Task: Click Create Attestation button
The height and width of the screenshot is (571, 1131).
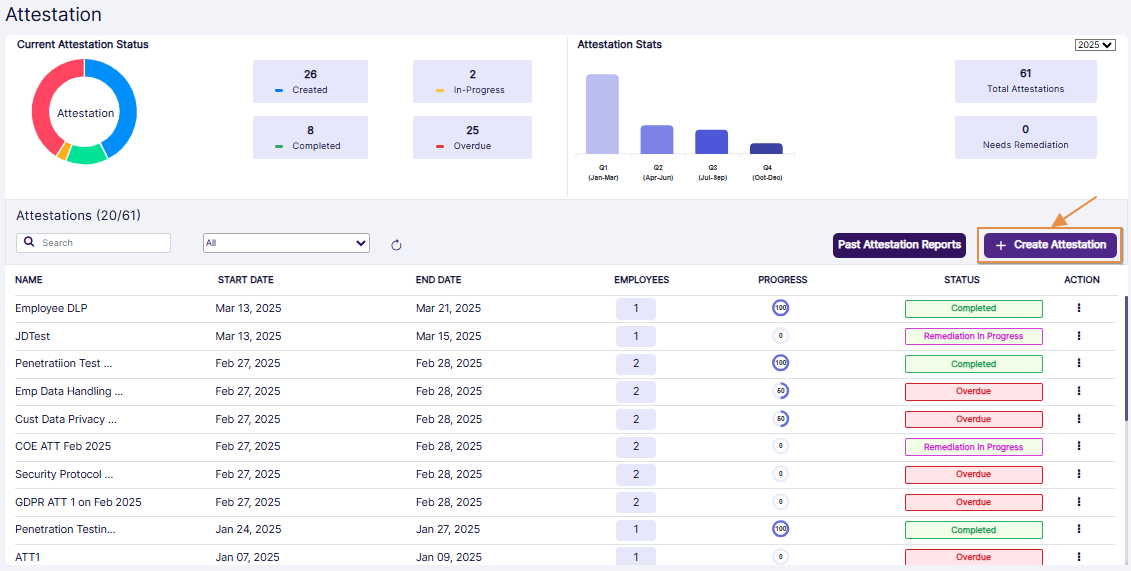Action: (x=1050, y=245)
